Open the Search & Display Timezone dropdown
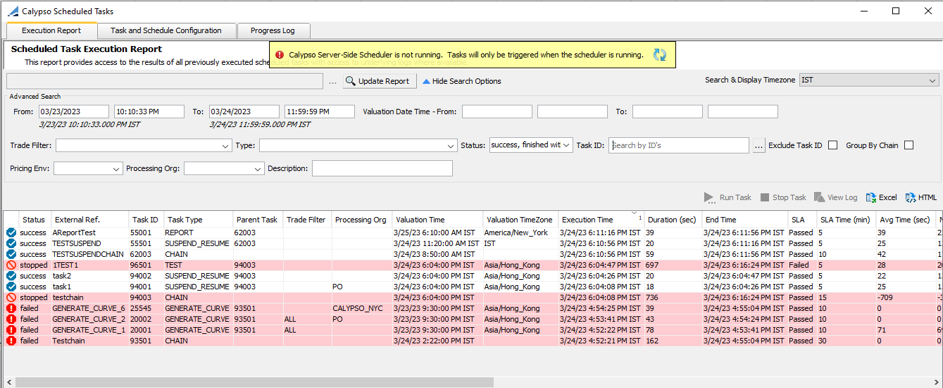 [868, 81]
